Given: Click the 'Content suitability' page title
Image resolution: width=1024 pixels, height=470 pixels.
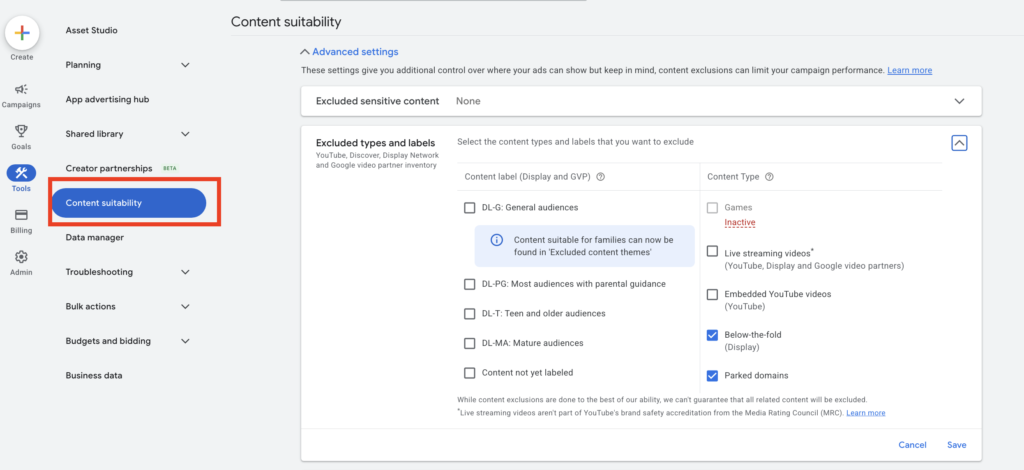Looking at the screenshot, I should point(286,22).
